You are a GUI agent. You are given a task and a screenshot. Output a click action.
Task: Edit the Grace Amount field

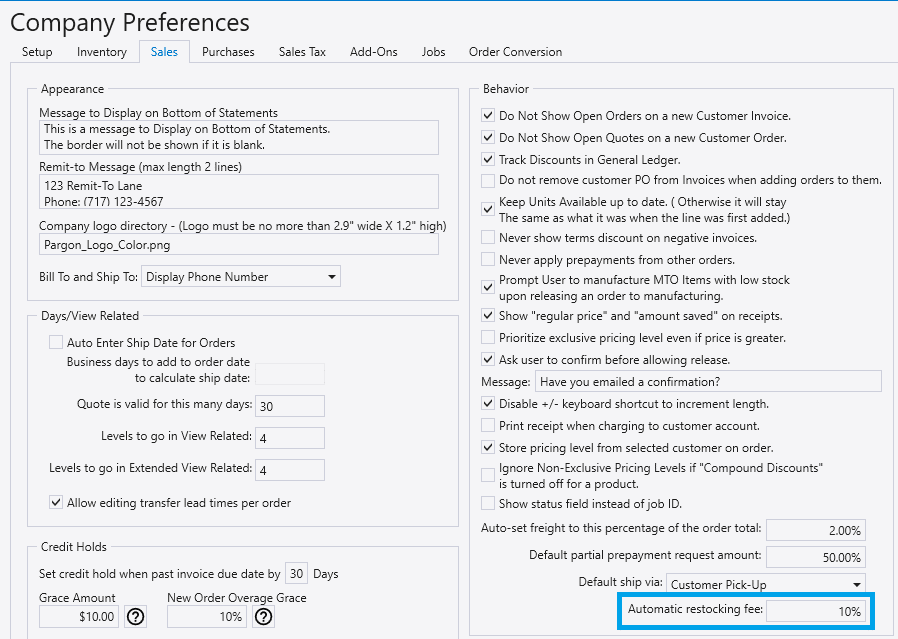79,617
